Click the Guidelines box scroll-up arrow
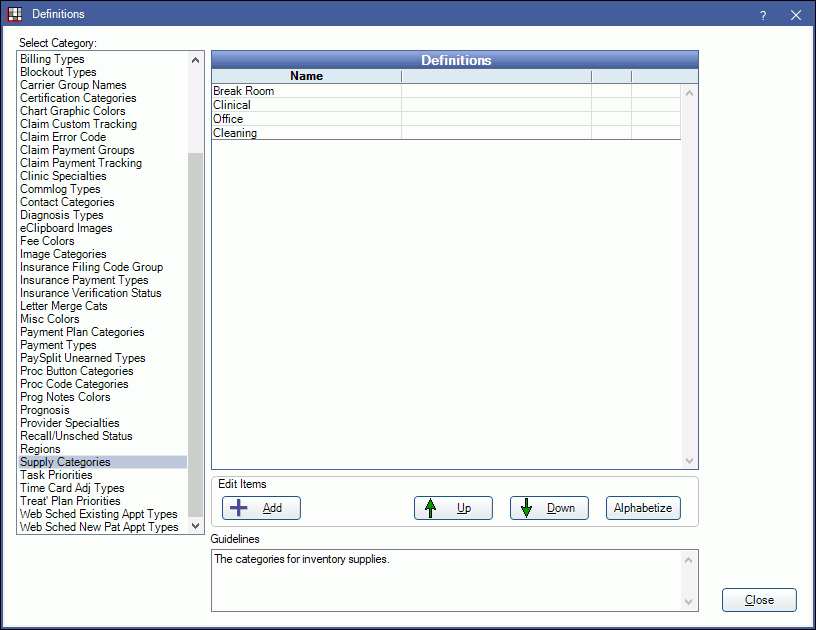The image size is (816, 630). [x=688, y=560]
